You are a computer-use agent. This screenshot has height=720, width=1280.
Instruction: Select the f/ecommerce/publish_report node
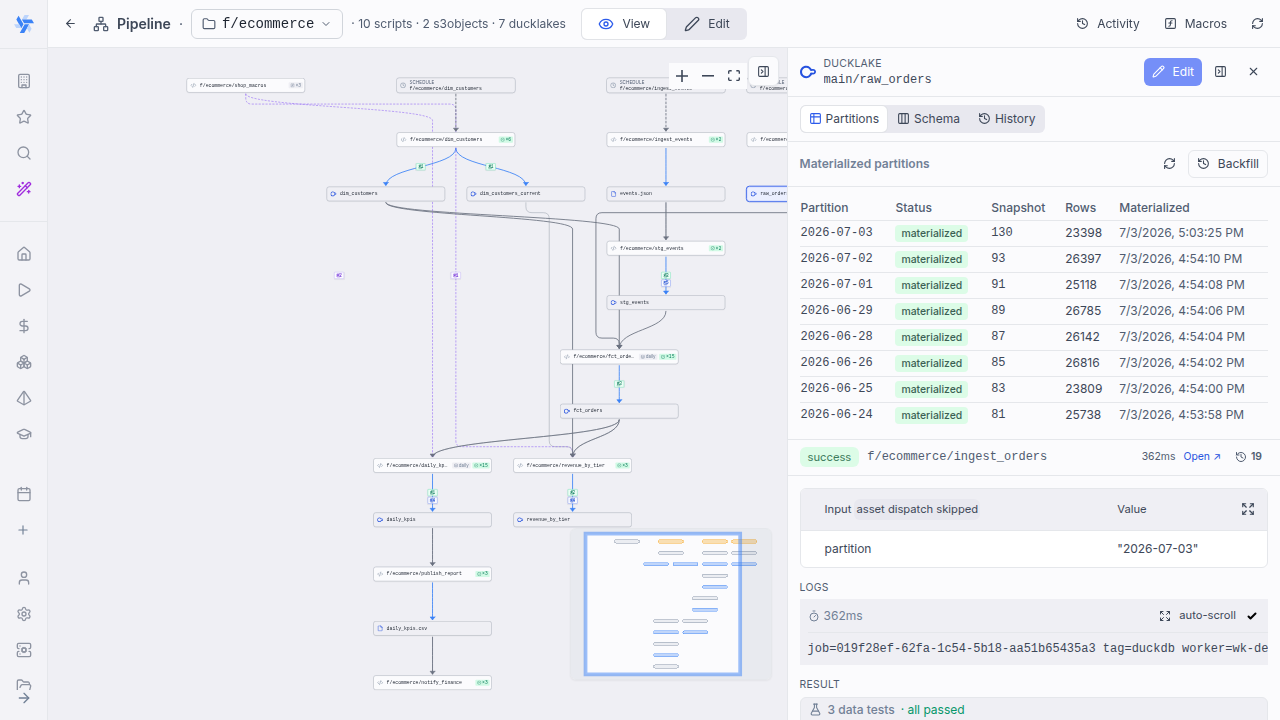tap(432, 574)
